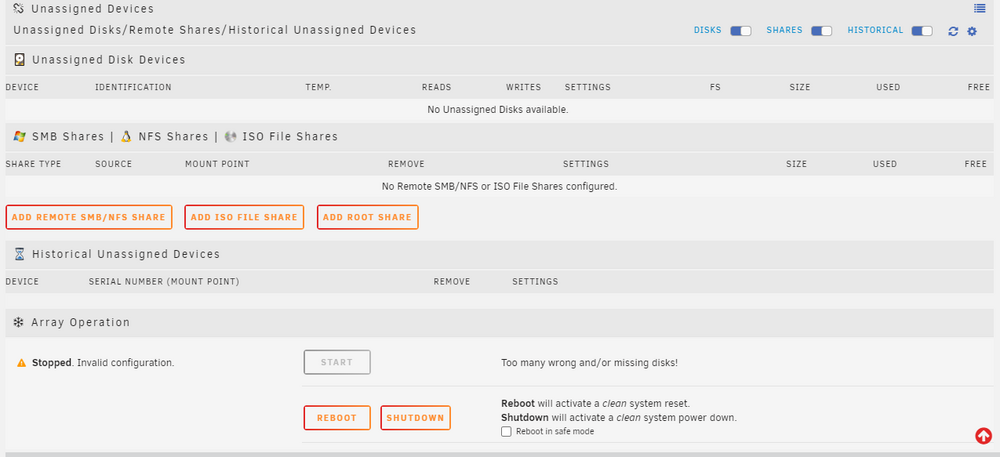Click the Unassigned Devices plug icon
The image size is (1000, 457).
pyautogui.click(x=18, y=9)
